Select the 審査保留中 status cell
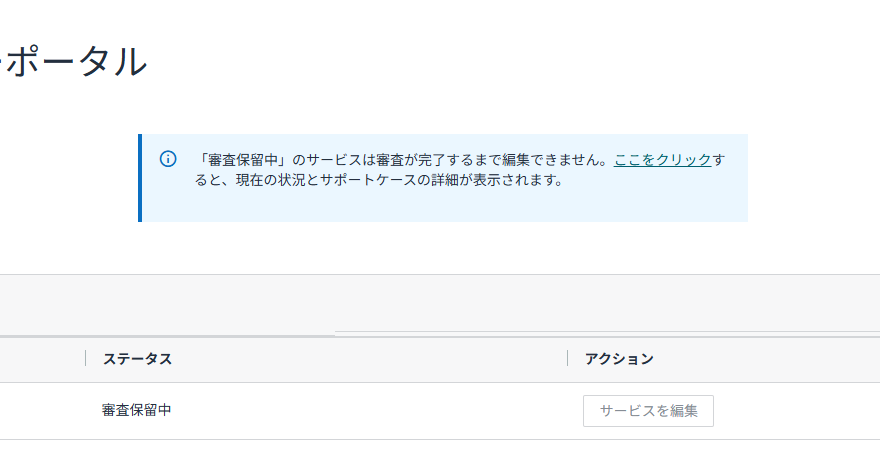 coord(137,410)
